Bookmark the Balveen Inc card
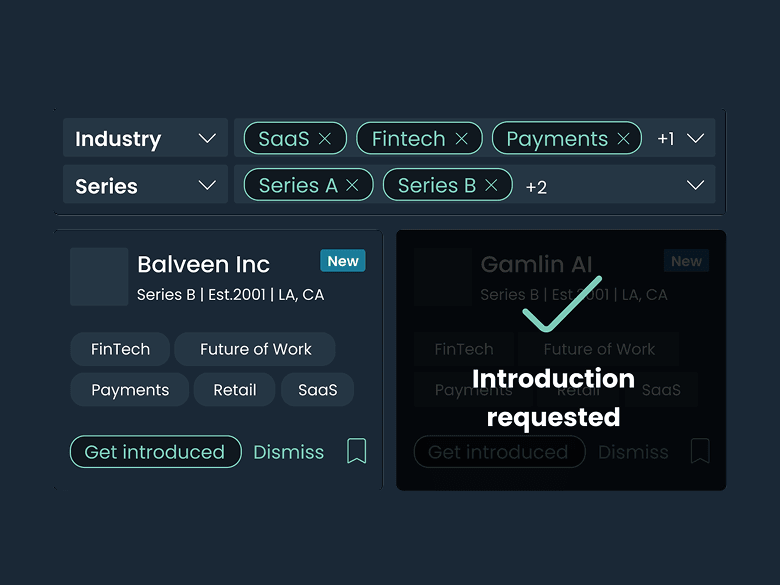The image size is (780, 585). (356, 451)
